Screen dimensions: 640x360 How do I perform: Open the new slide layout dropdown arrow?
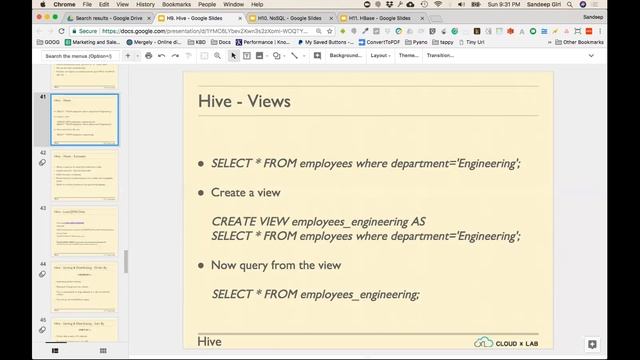point(137,56)
